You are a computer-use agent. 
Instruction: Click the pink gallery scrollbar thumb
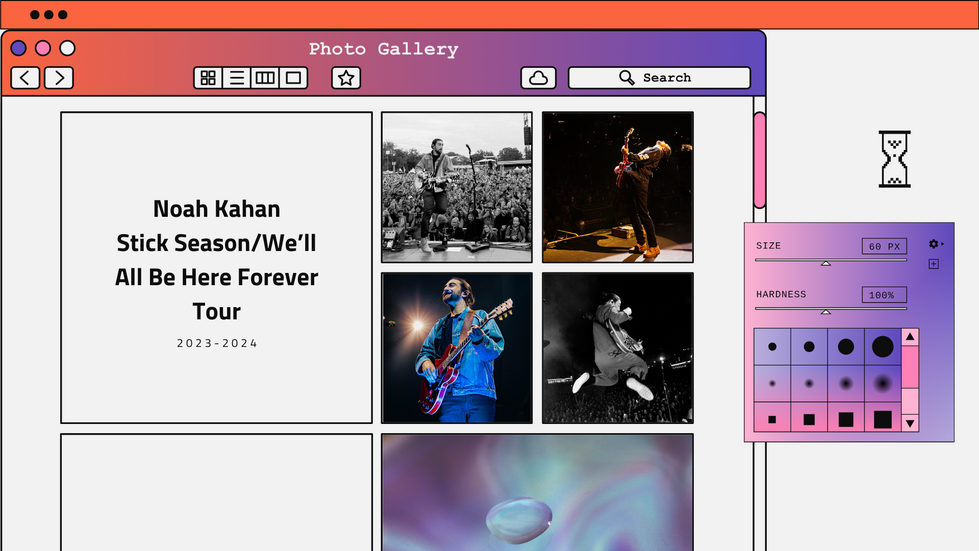coord(759,160)
